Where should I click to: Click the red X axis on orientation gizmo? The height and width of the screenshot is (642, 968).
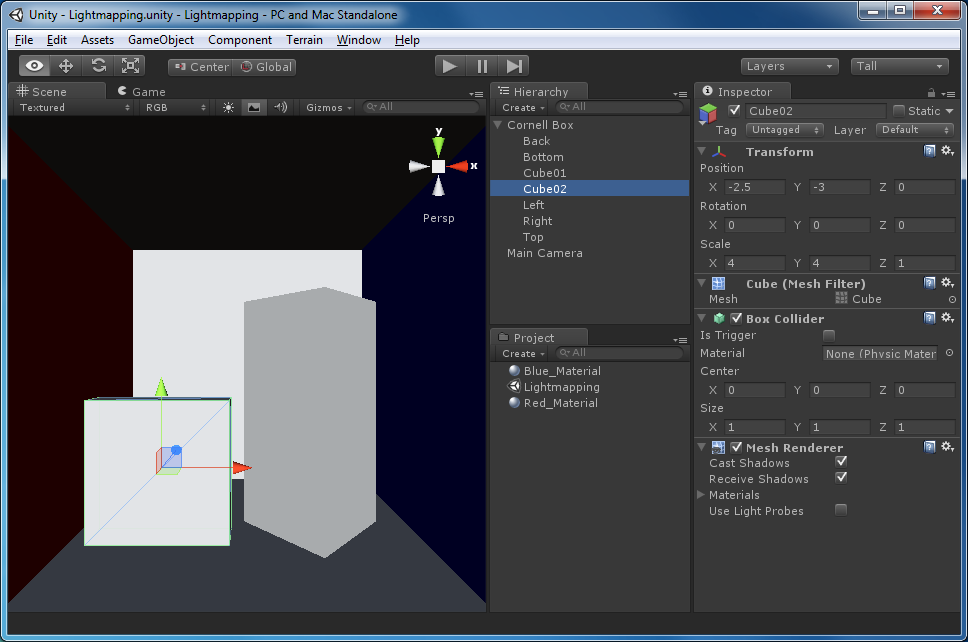coord(458,166)
